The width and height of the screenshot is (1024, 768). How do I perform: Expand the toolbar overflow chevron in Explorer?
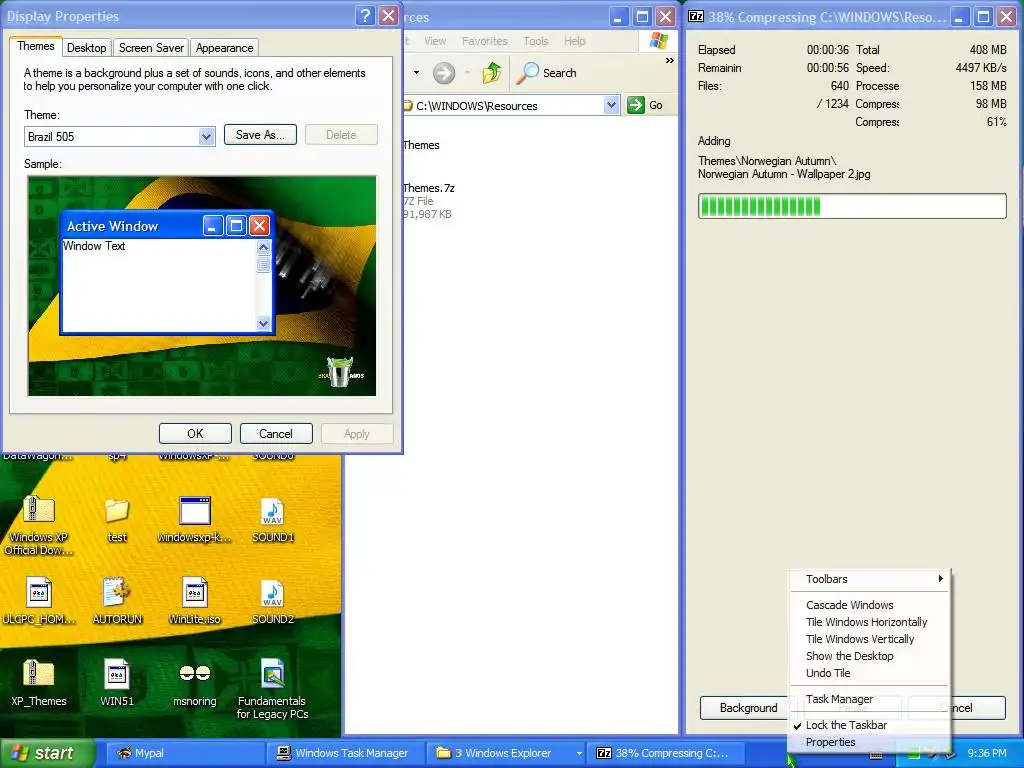pos(669,61)
